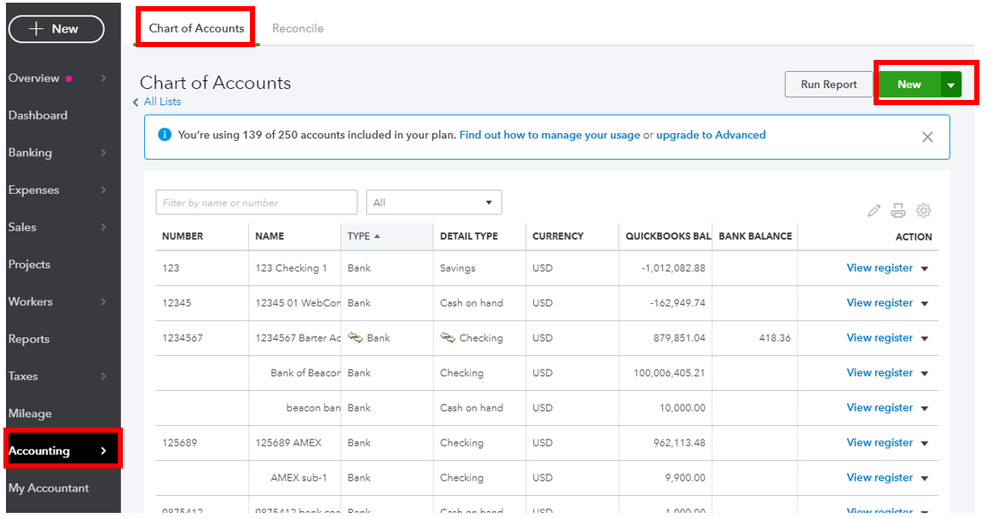The width and height of the screenshot is (999, 519).
Task: Click the -1,012,082.88 balance cell
Action: pos(673,268)
